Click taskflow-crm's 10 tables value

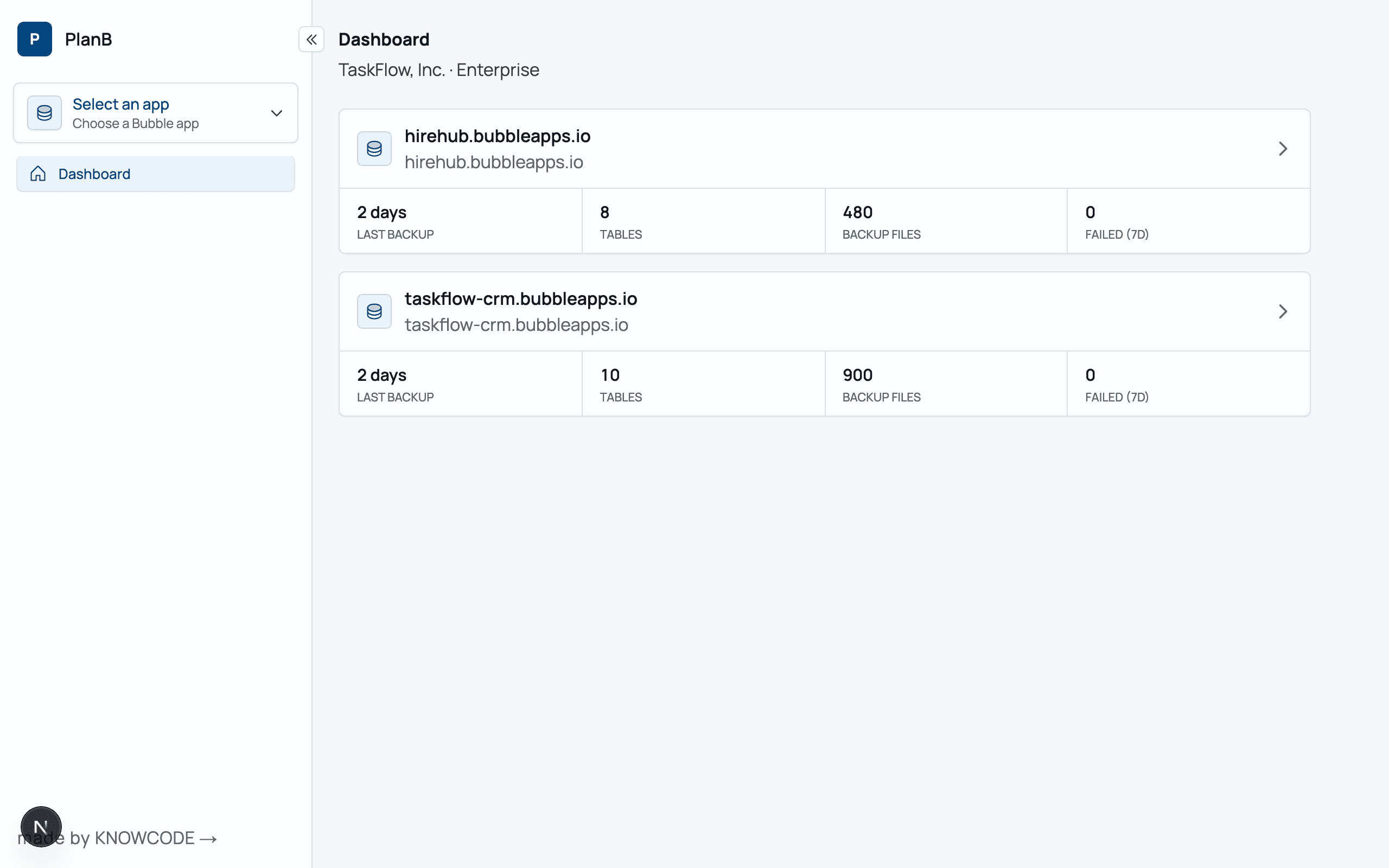[x=609, y=375]
